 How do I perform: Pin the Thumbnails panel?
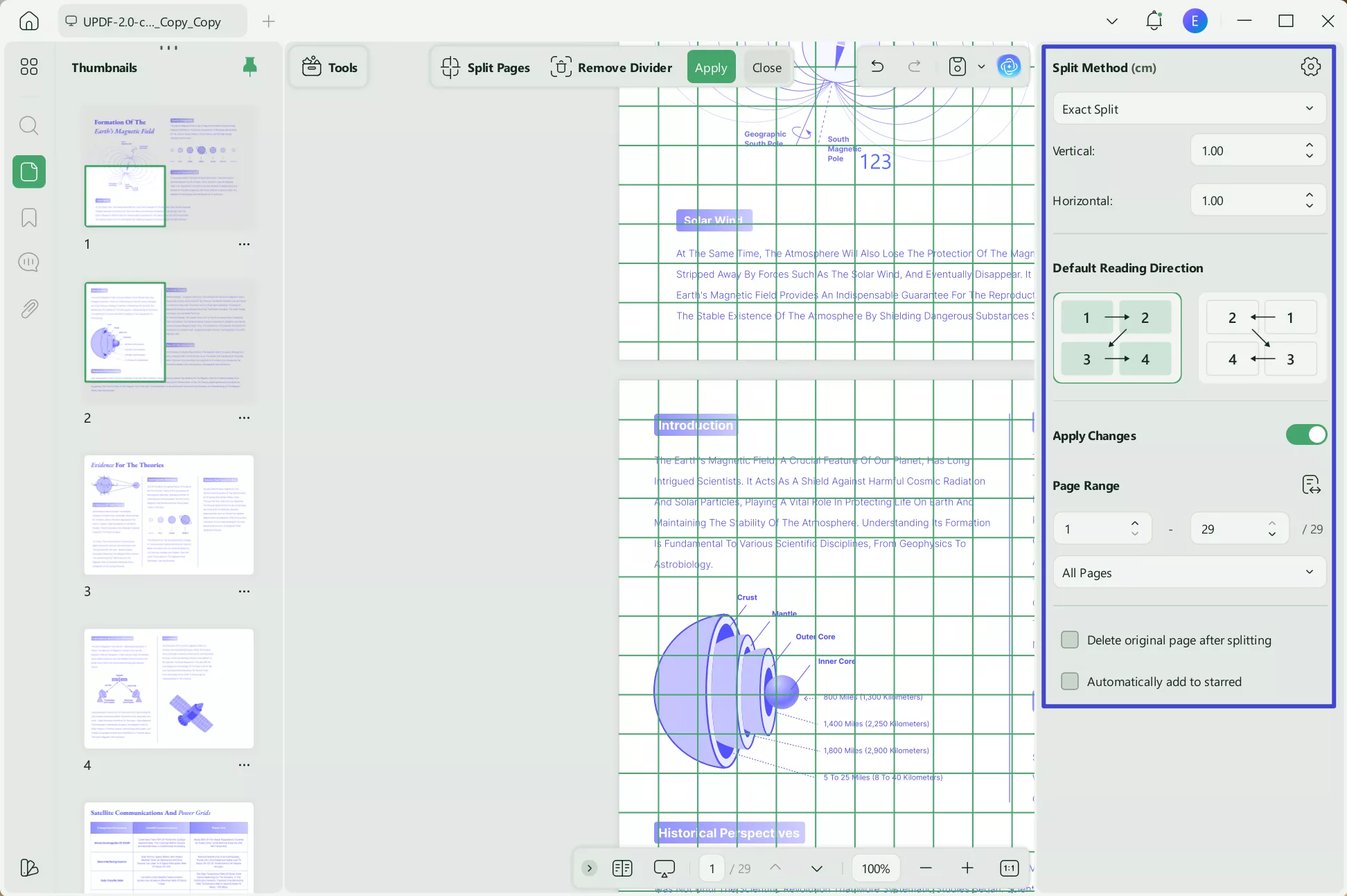250,67
